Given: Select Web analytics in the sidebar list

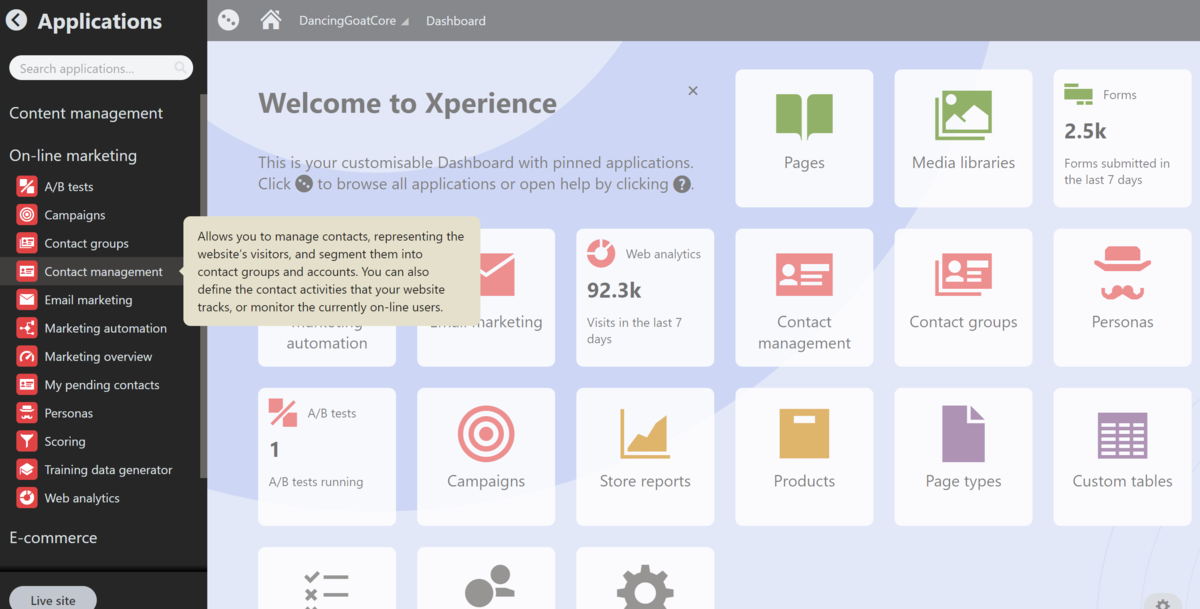Looking at the screenshot, I should (82, 498).
